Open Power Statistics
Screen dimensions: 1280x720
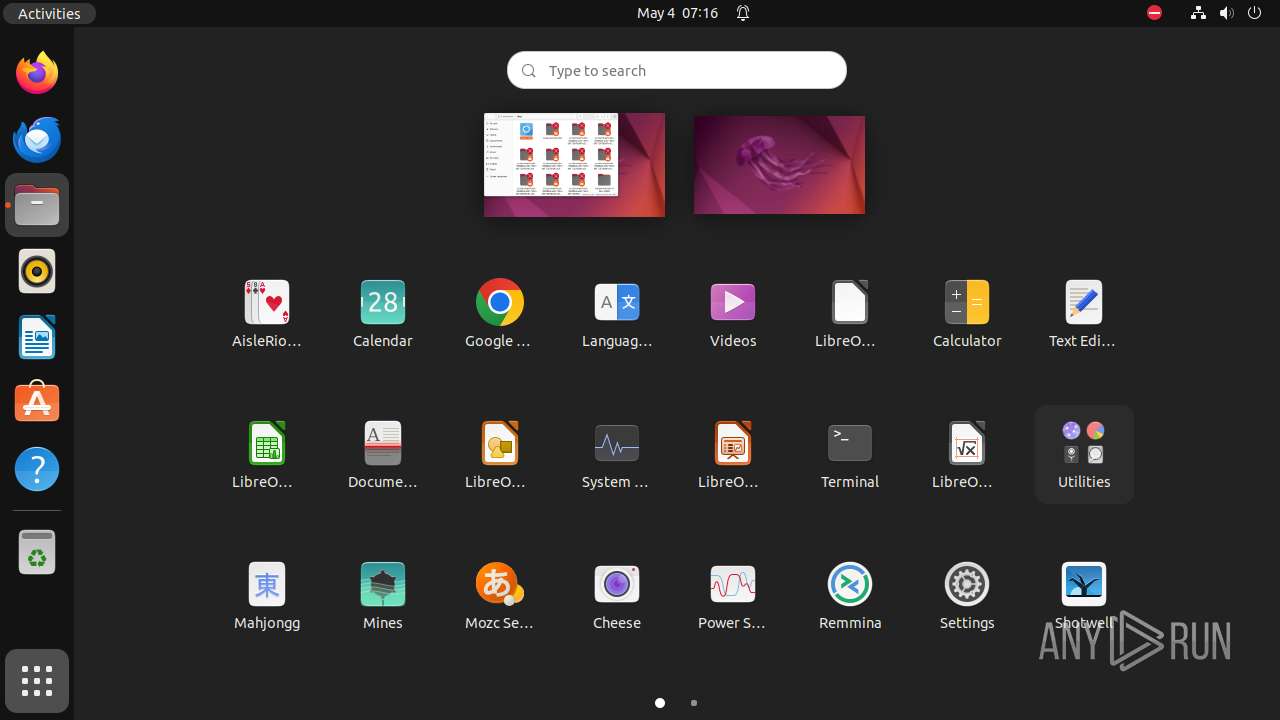(x=733, y=596)
